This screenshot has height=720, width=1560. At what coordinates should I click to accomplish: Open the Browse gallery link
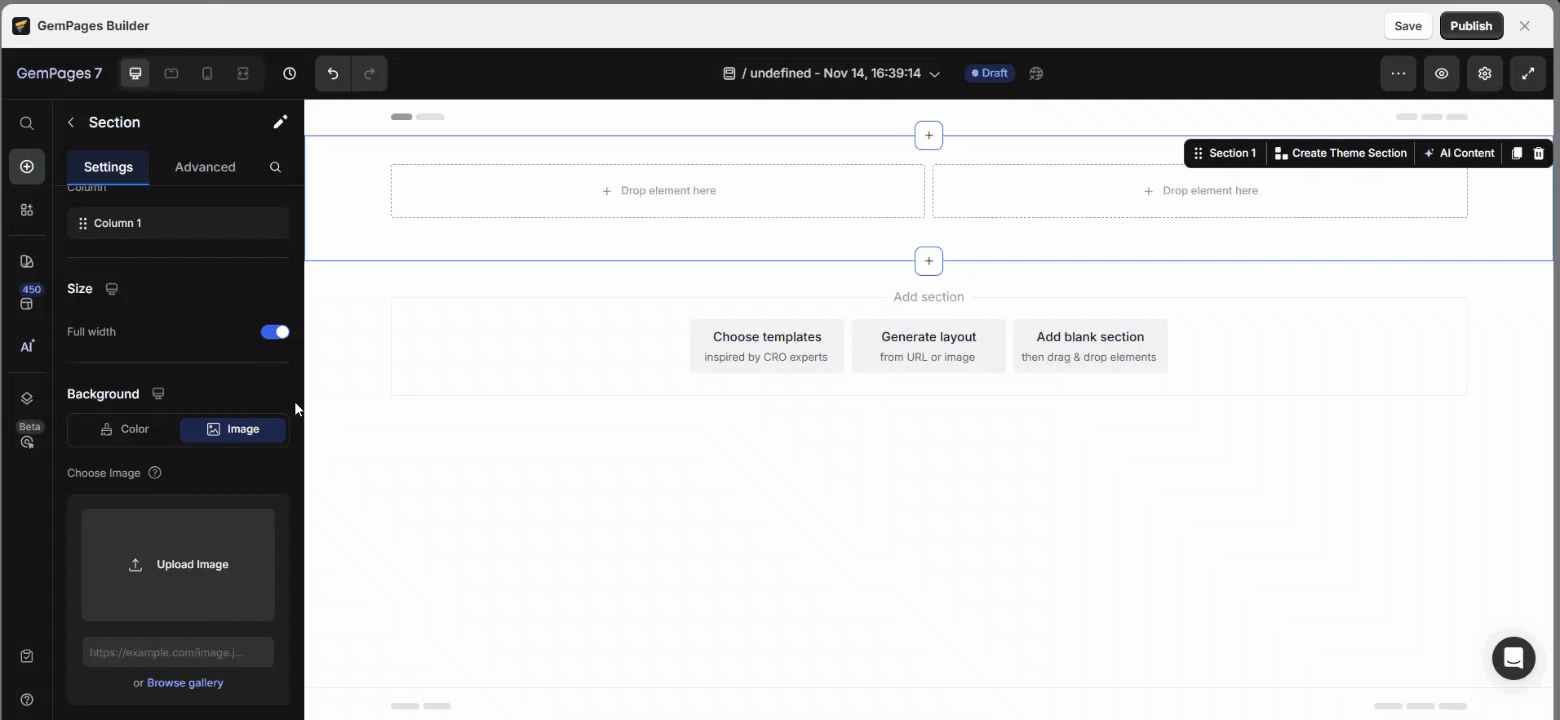pos(185,683)
